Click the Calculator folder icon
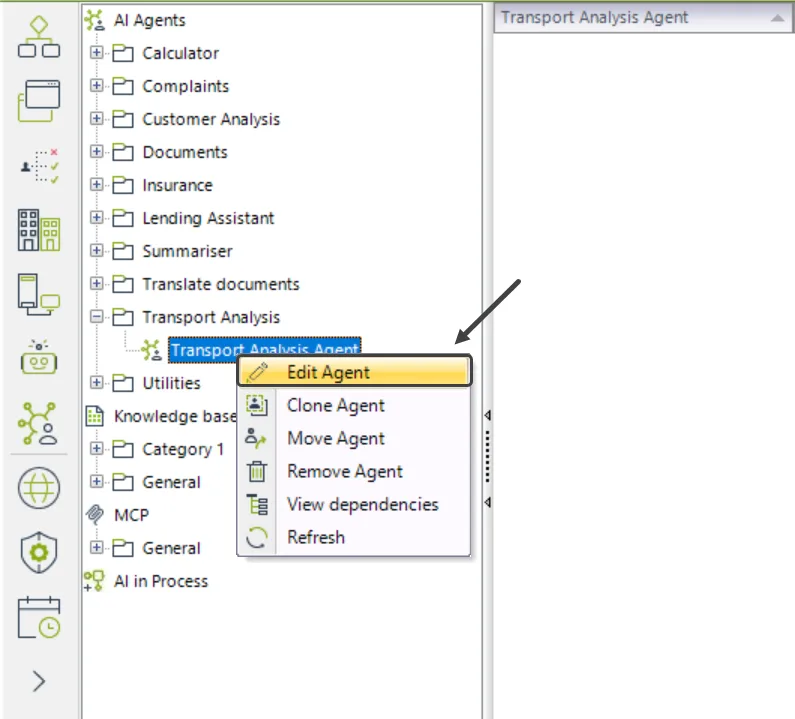This screenshot has height=719, width=795. pyautogui.click(x=123, y=53)
